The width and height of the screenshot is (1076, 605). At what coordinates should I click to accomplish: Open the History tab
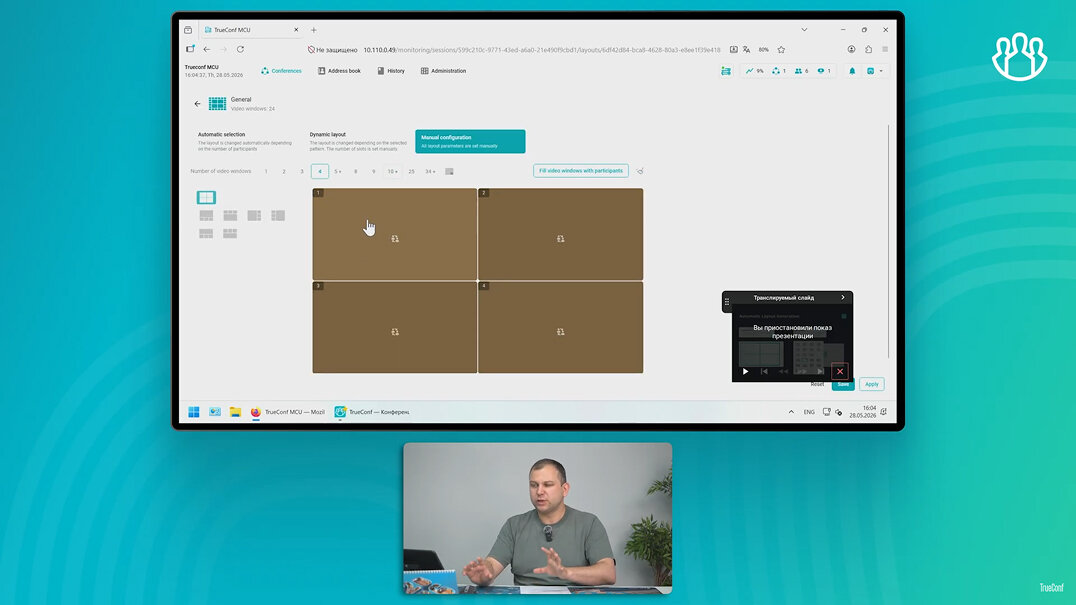point(391,71)
